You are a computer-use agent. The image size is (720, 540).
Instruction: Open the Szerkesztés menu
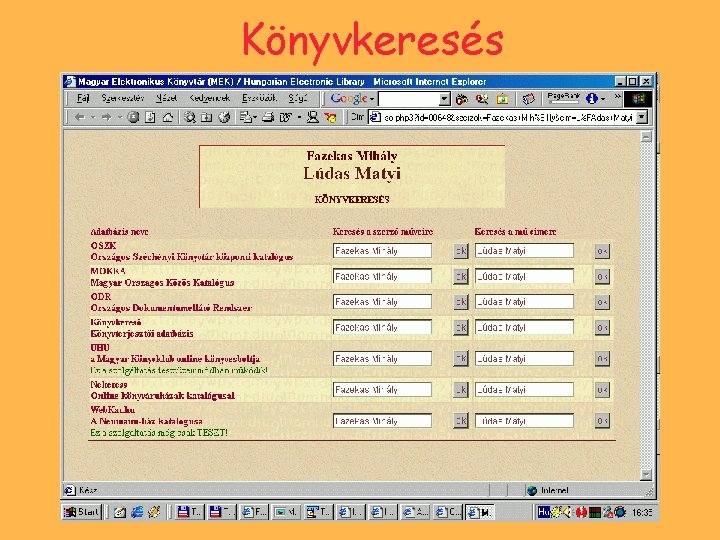[x=123, y=98]
